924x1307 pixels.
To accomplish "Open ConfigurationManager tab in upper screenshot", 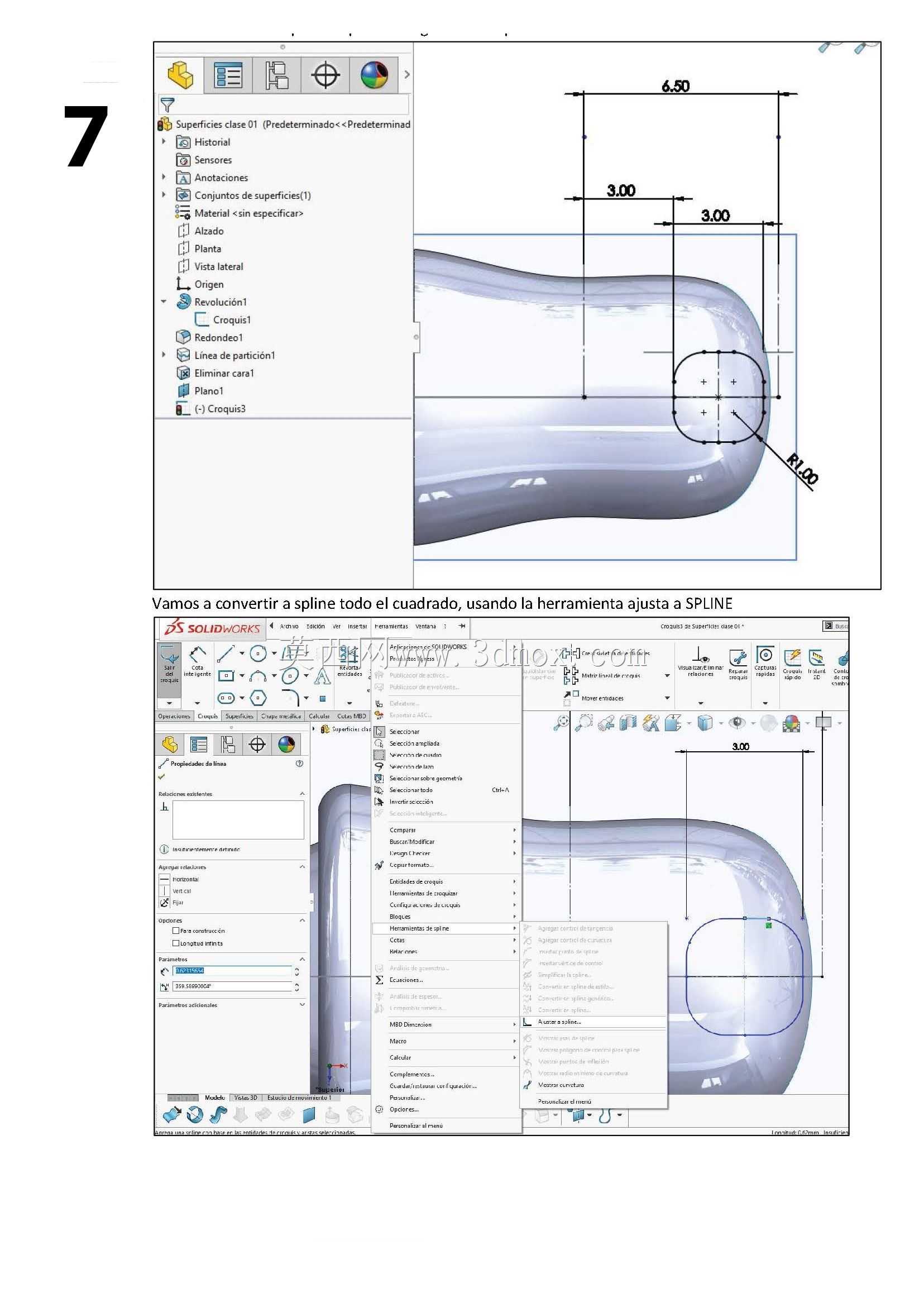I will coord(276,75).
